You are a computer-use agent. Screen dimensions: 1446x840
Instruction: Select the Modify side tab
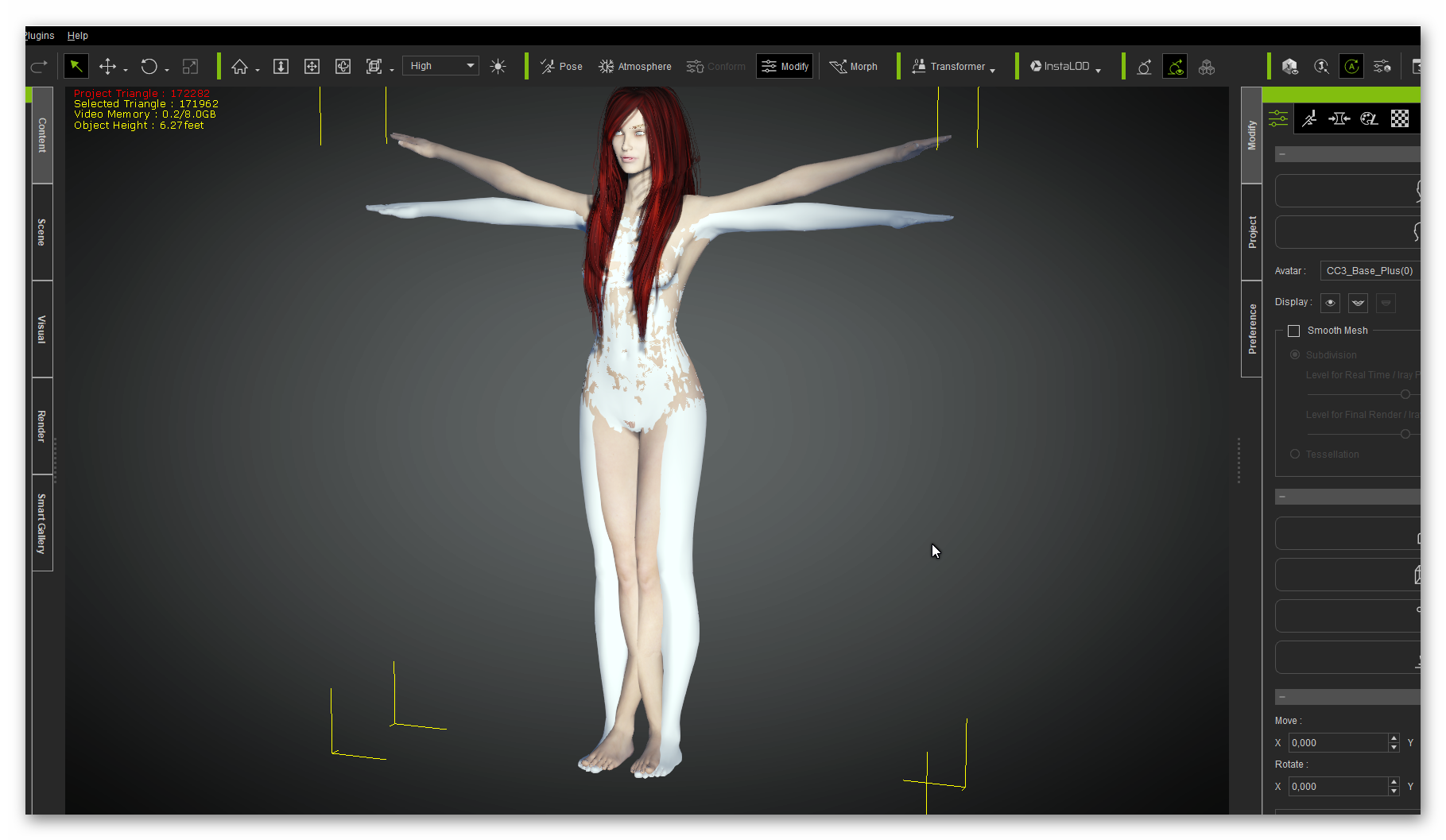(1252, 135)
